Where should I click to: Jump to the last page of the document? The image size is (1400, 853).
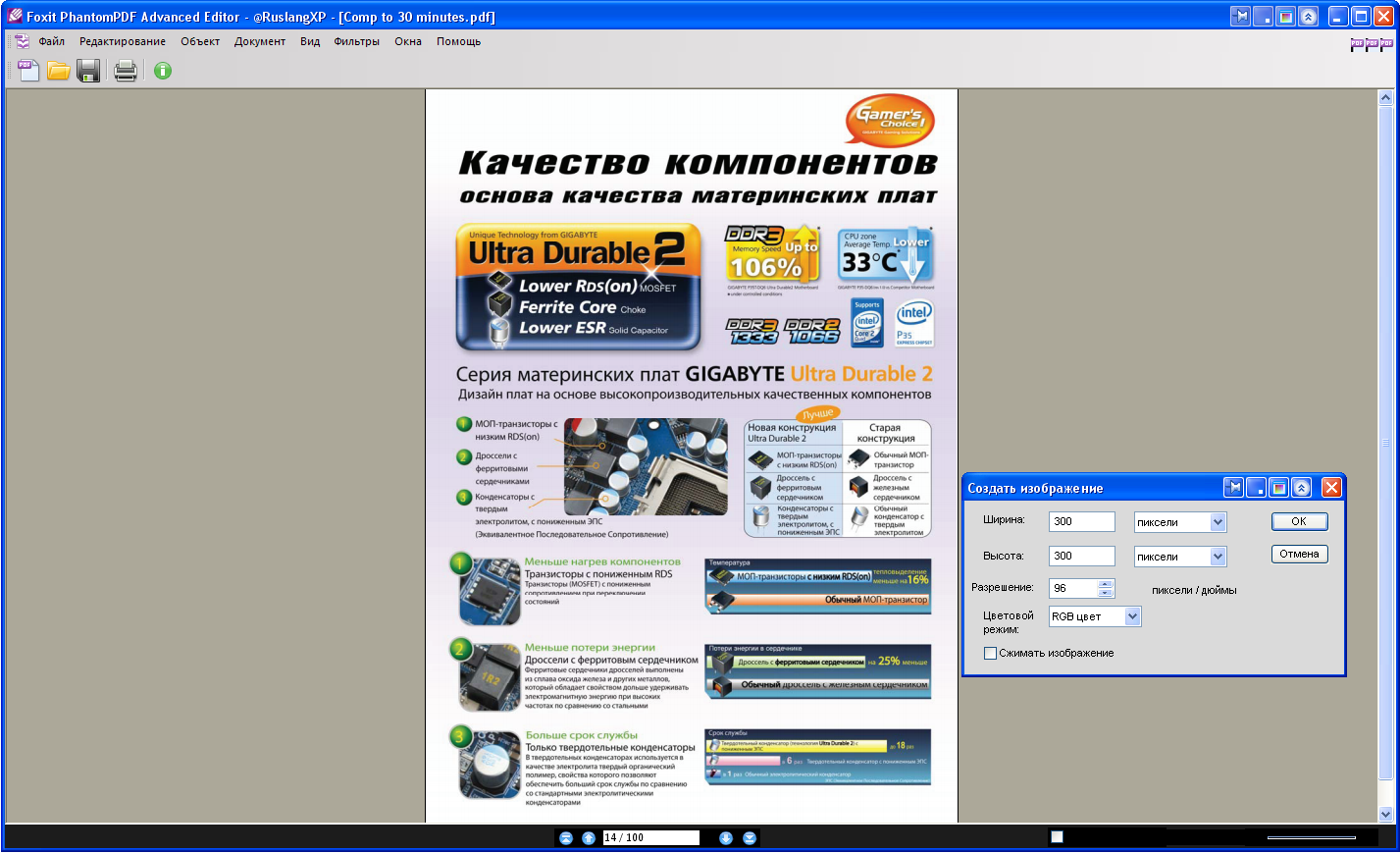click(750, 837)
